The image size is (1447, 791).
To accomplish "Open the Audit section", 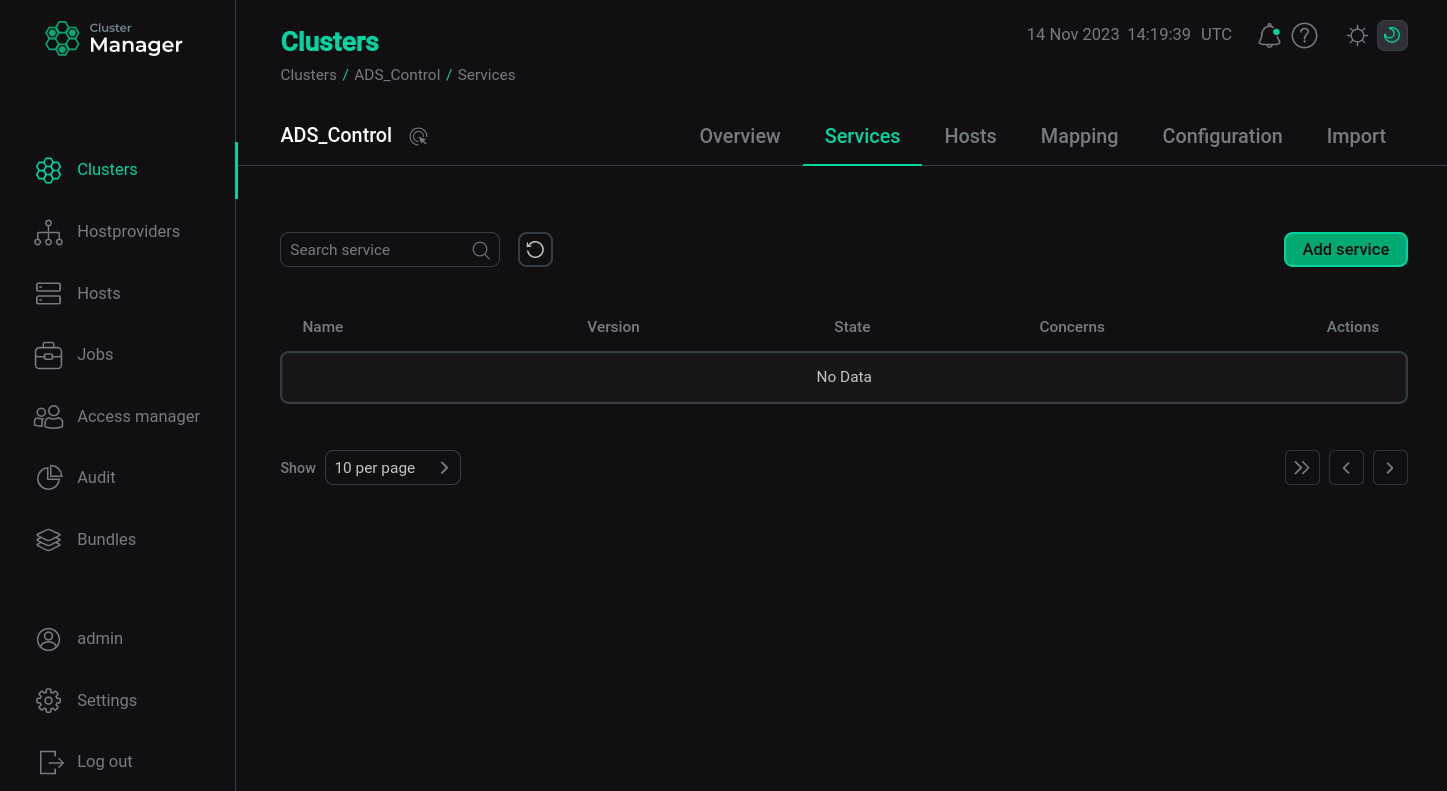I will [96, 478].
